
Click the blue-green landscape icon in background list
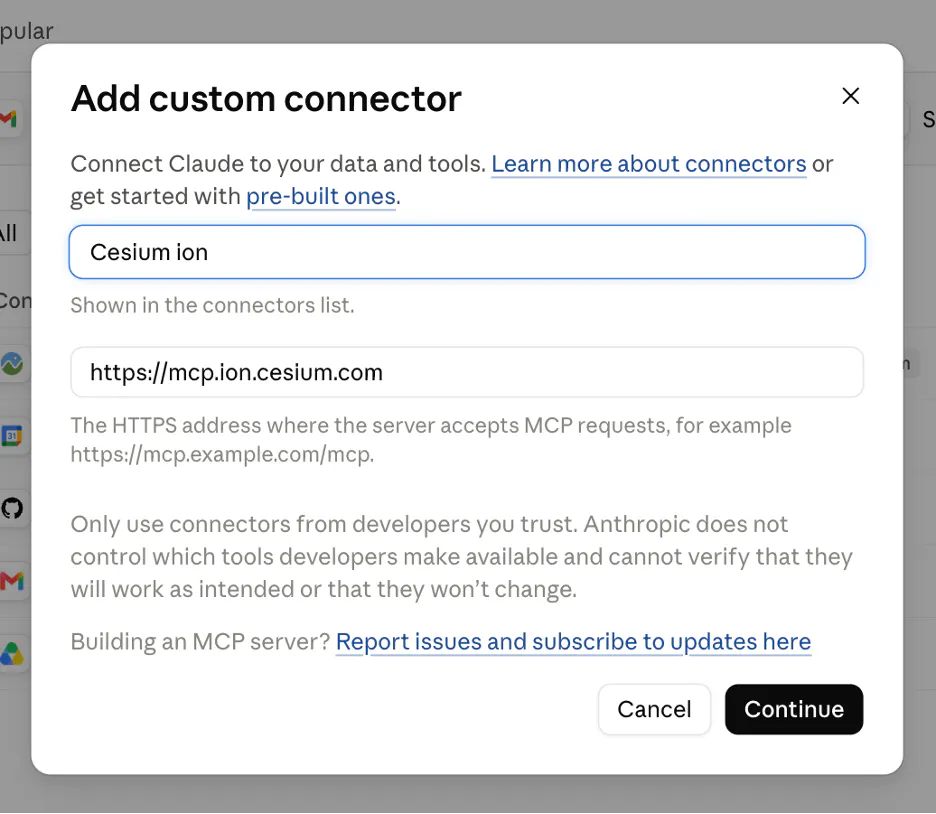pyautogui.click(x=12, y=363)
